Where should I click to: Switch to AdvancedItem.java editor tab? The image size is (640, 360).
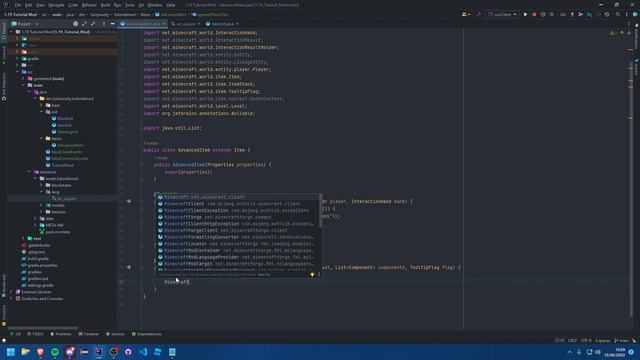(143, 24)
